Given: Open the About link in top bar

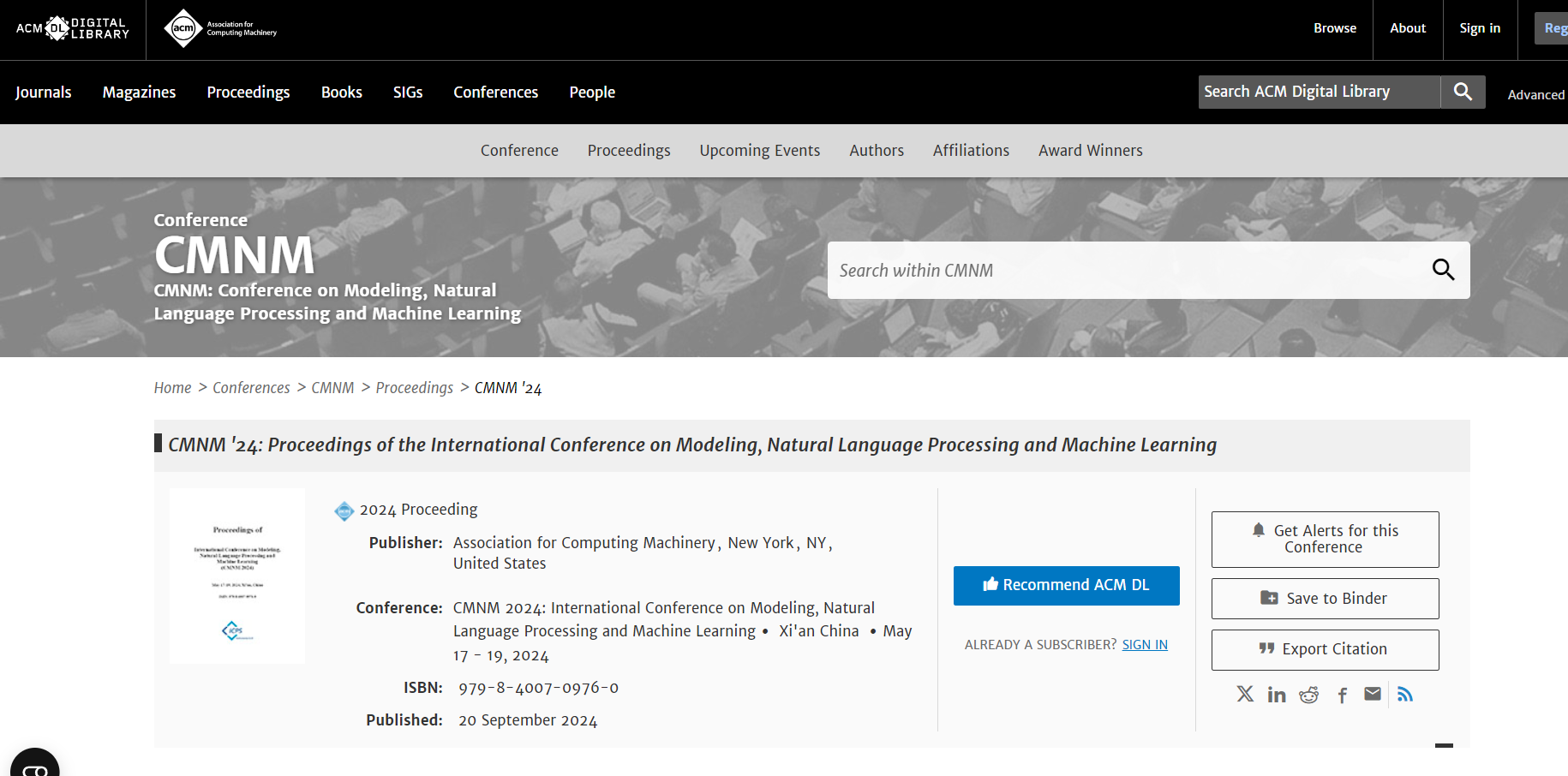Looking at the screenshot, I should [x=1408, y=28].
